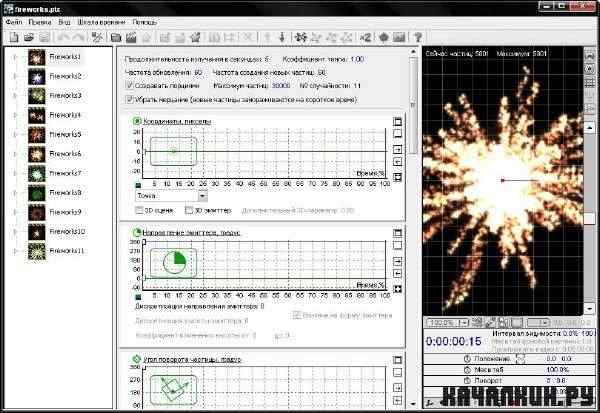
Task: Click the dark octagon toolbar icon
Action: coord(384,37)
